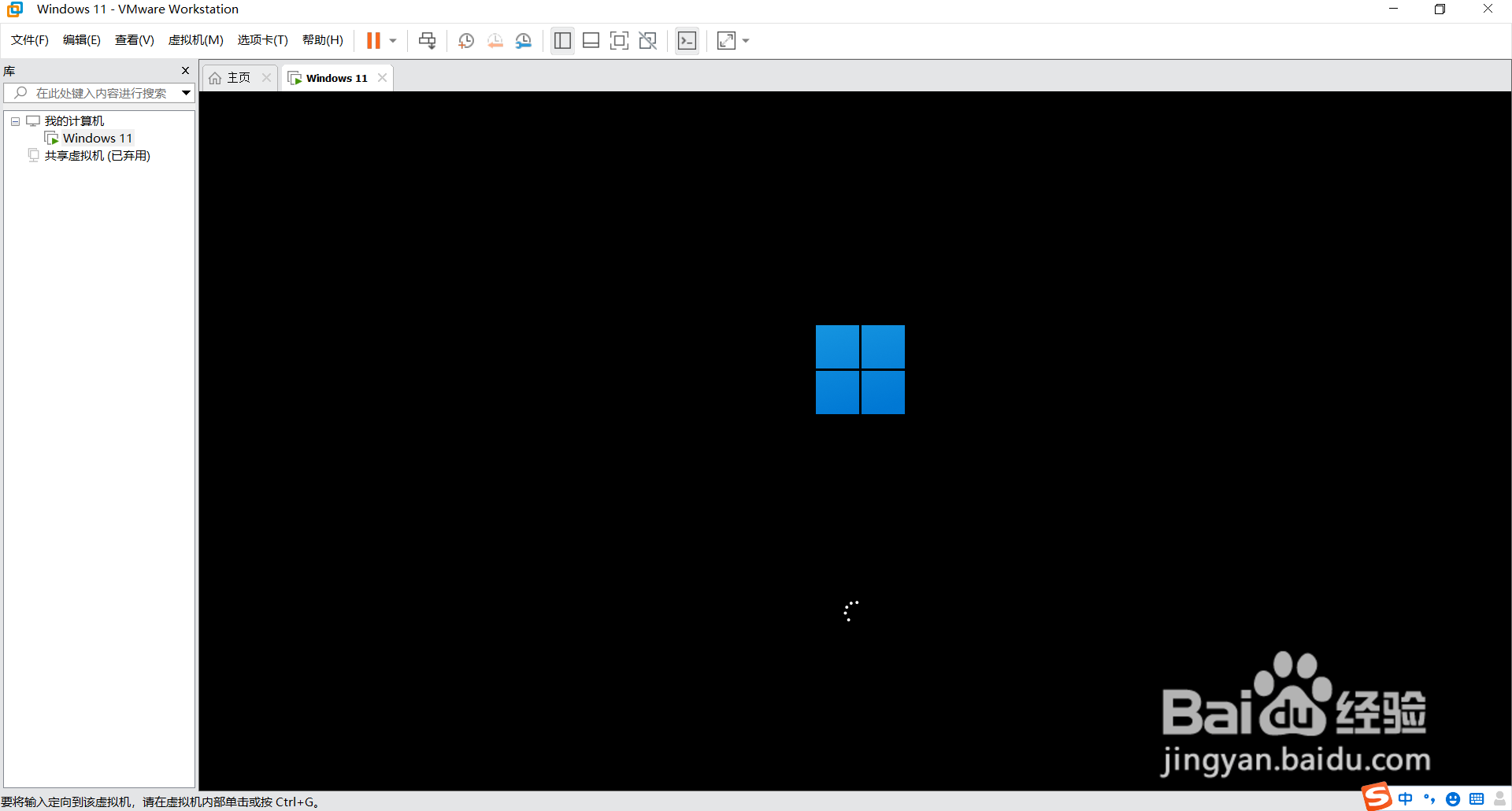The image size is (1512, 811).
Task: Toggle Chinese/English input mode 中
Action: pos(1406,799)
